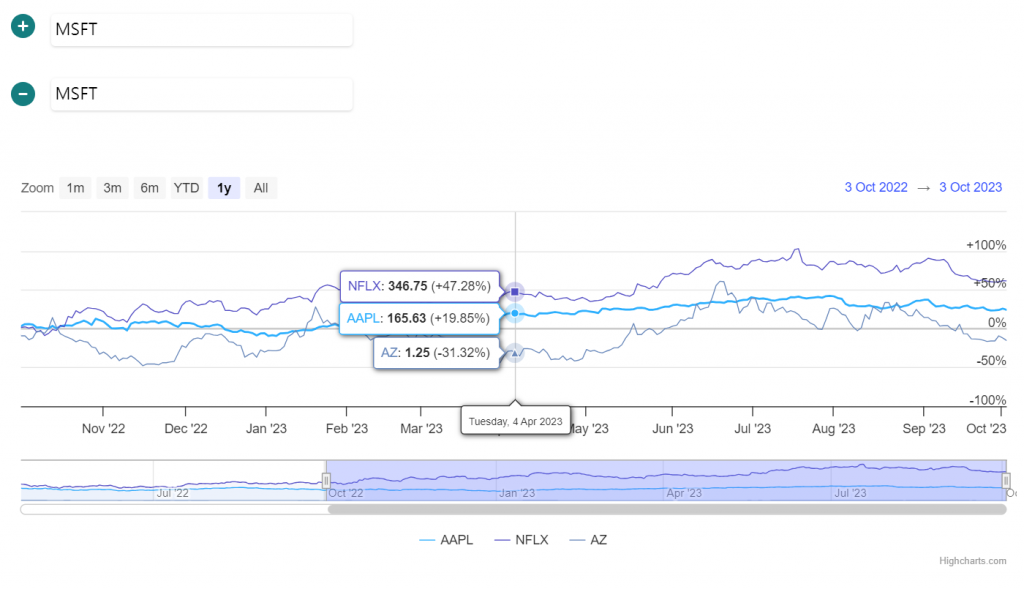Image resolution: width=1024 pixels, height=589 pixels.
Task: Click the navigator right range handle
Action: (1006, 481)
